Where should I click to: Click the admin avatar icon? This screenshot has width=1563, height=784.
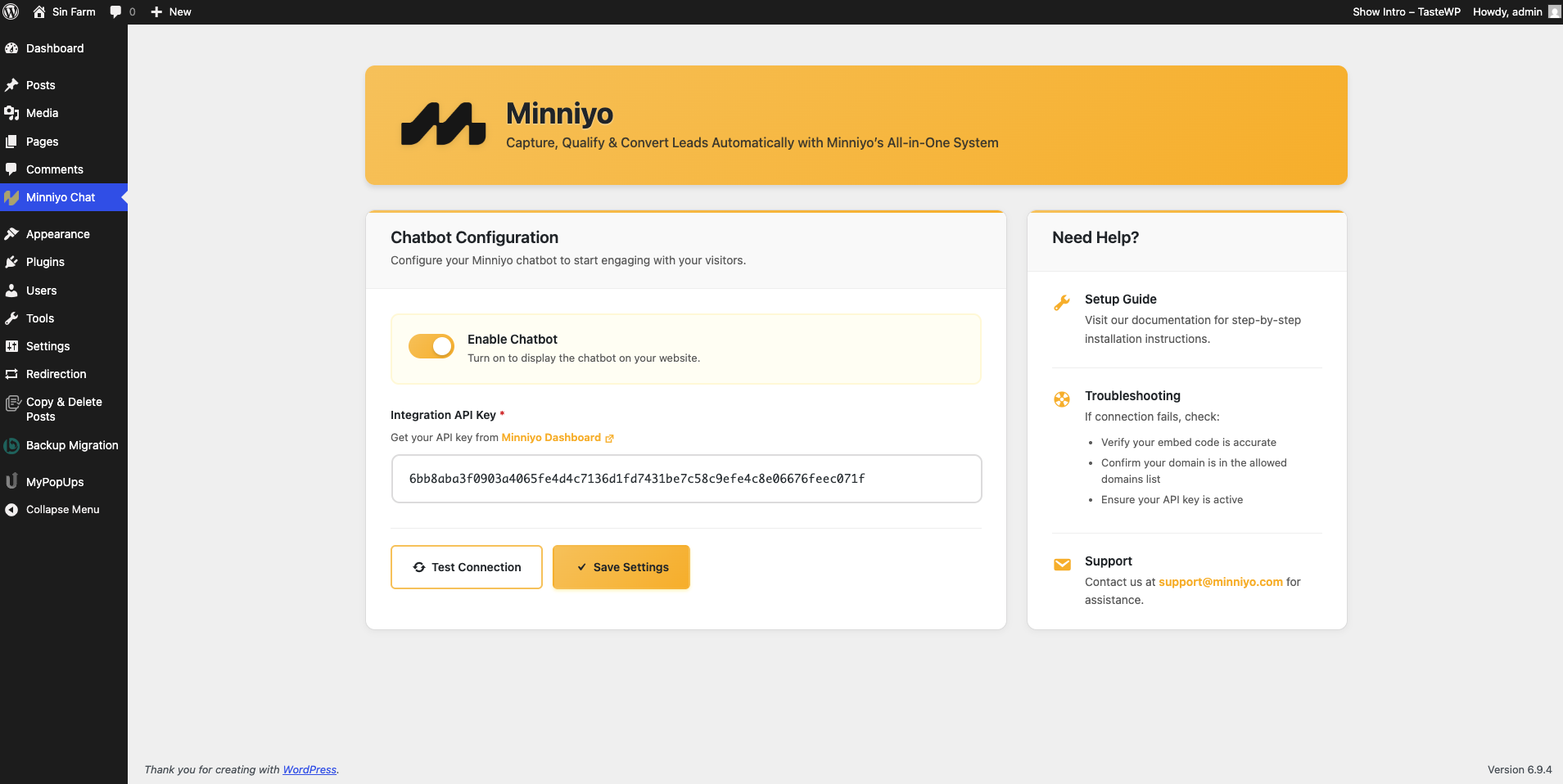pos(1554,11)
